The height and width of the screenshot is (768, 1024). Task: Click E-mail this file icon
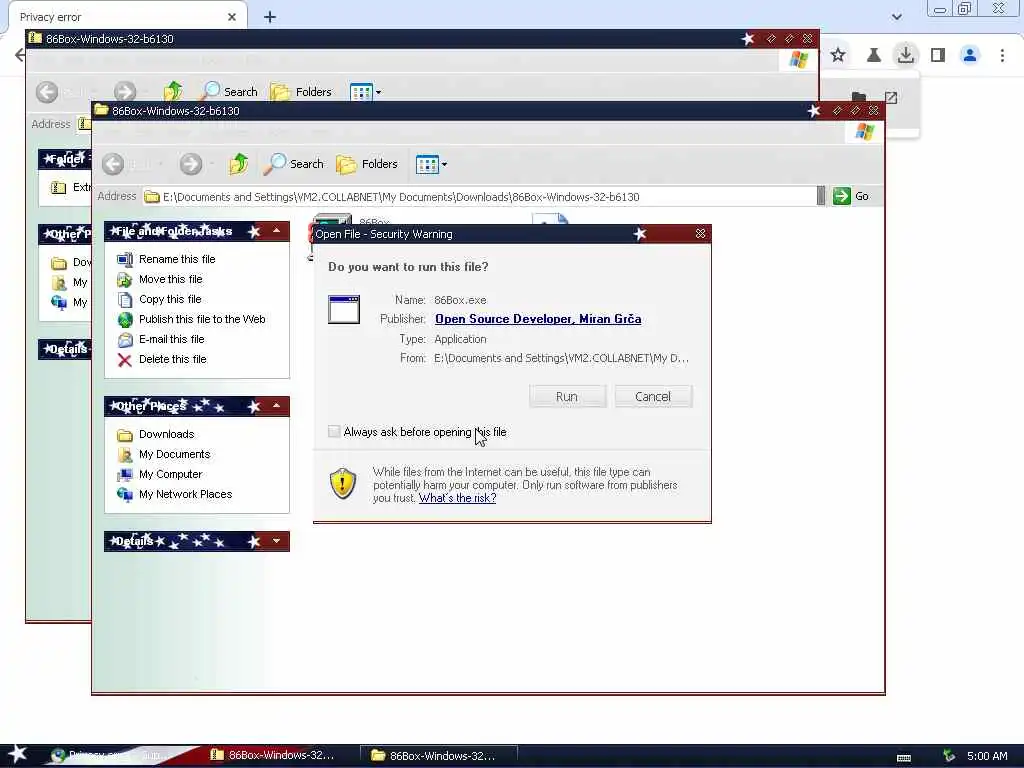tap(125, 340)
